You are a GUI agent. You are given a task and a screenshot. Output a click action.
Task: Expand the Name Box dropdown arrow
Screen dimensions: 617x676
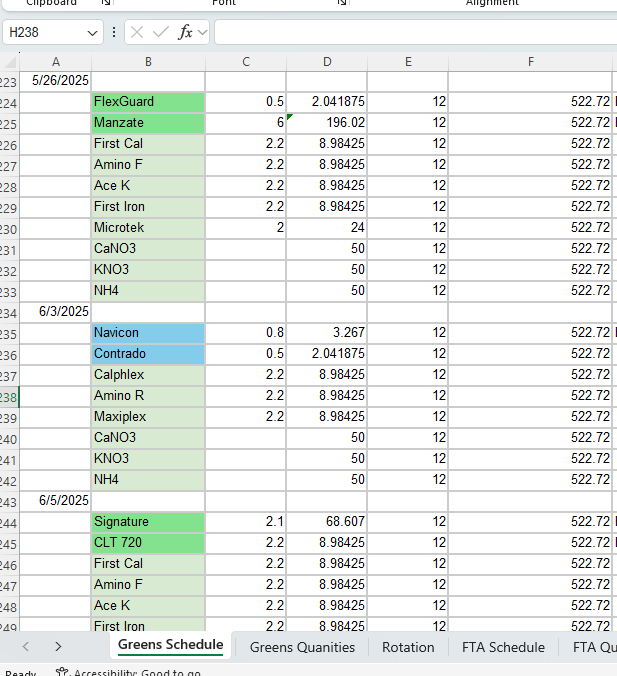coord(93,33)
